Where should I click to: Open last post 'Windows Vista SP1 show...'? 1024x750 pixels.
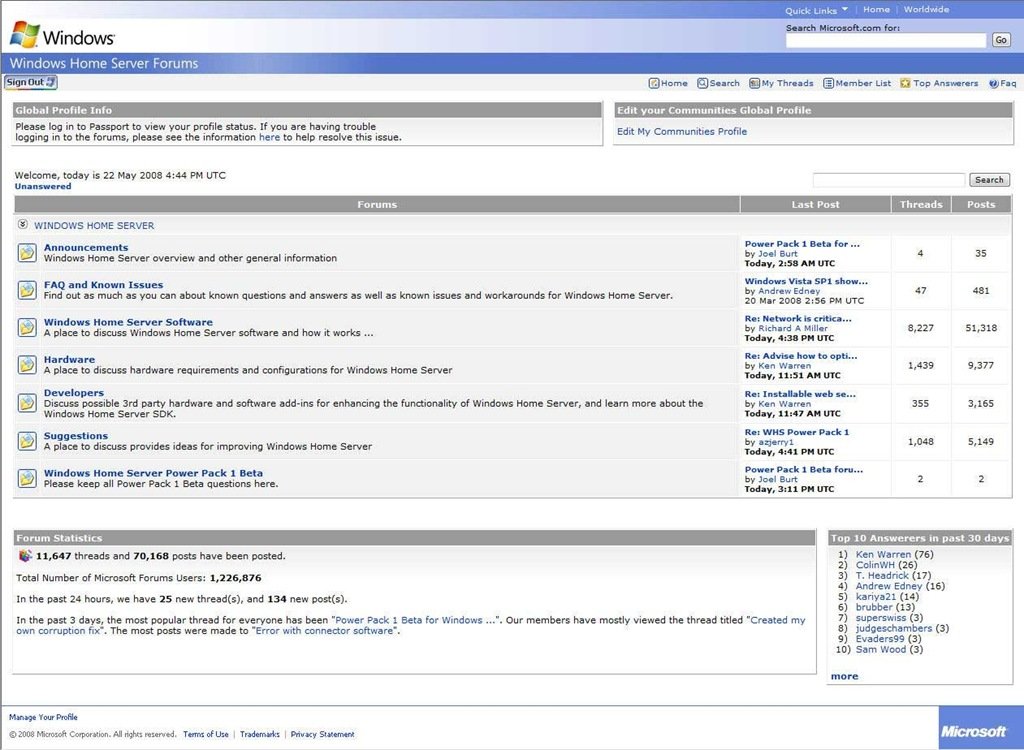[x=807, y=281]
